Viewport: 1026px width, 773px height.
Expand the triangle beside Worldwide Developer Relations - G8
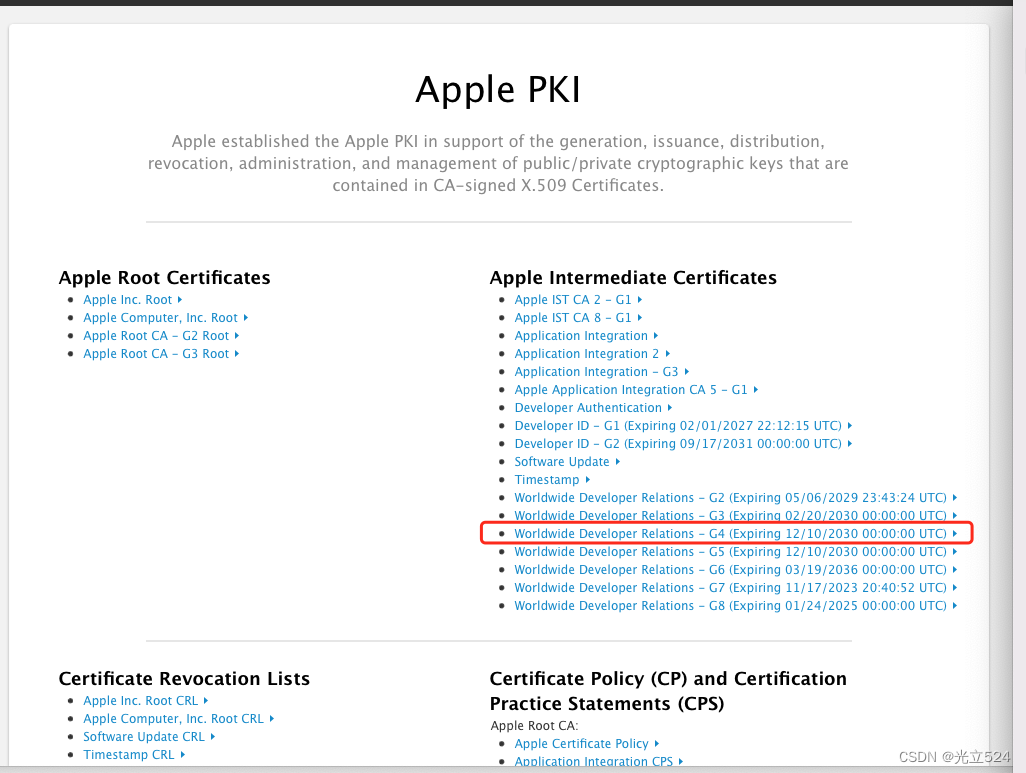[954, 605]
